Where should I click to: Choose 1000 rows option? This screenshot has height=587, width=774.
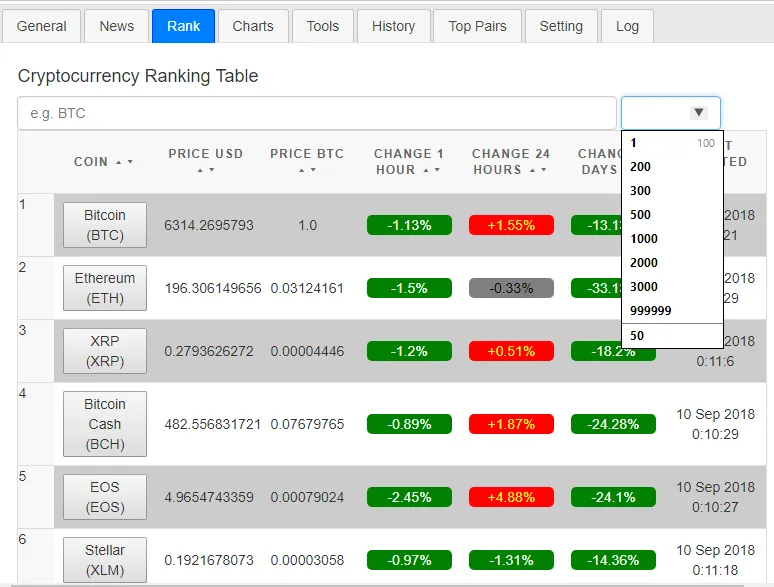point(672,239)
